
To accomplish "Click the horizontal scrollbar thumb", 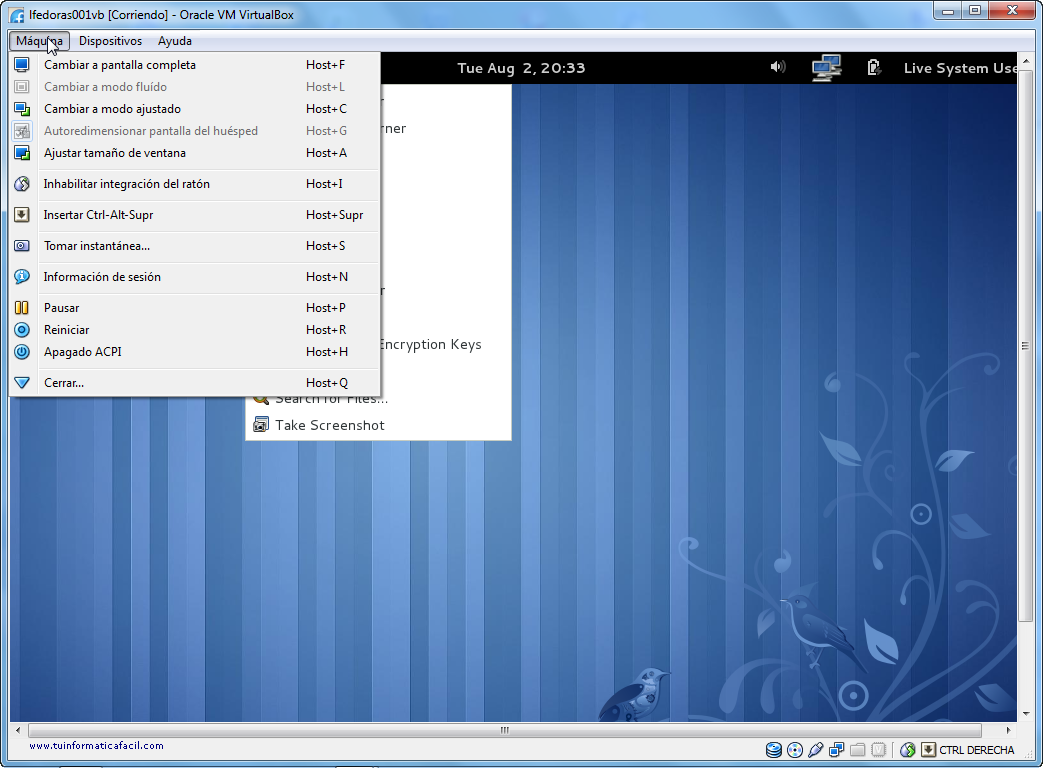I will coord(505,730).
